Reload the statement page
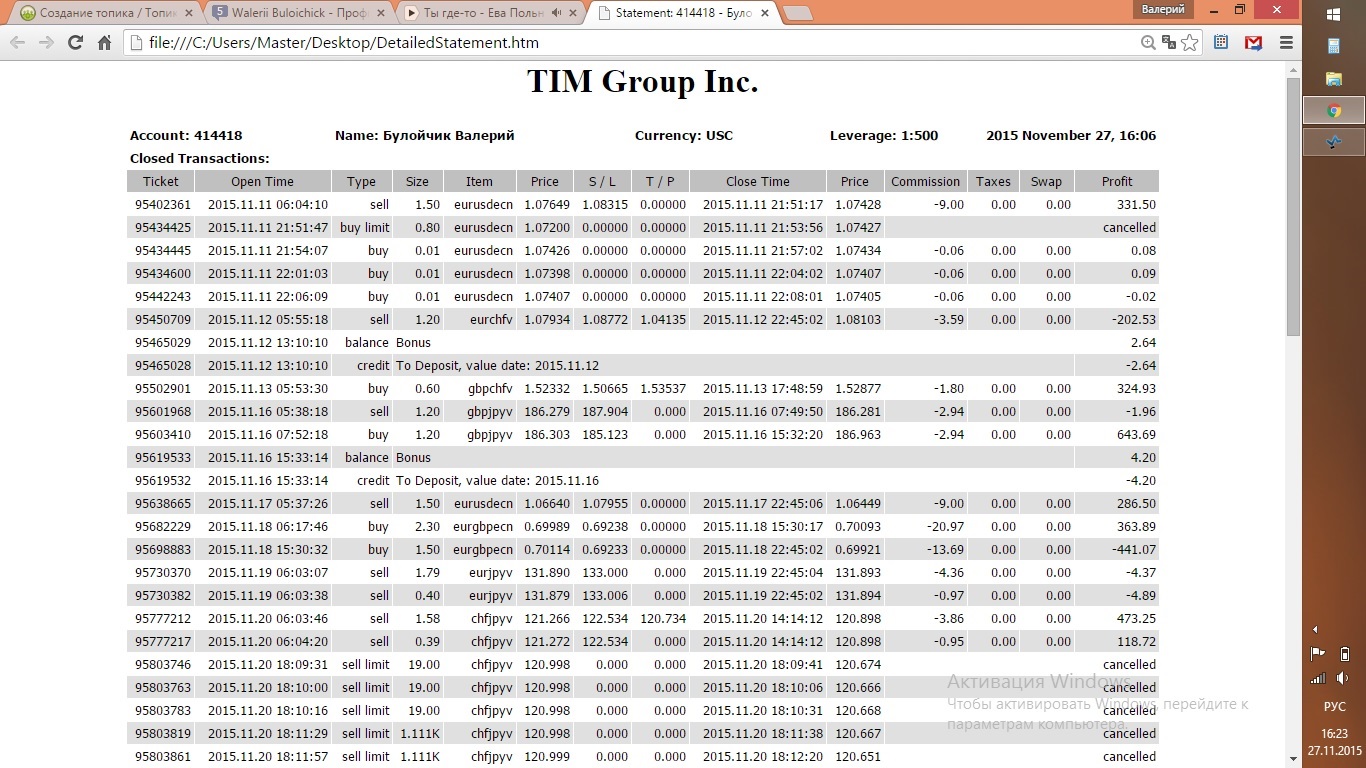 (75, 43)
